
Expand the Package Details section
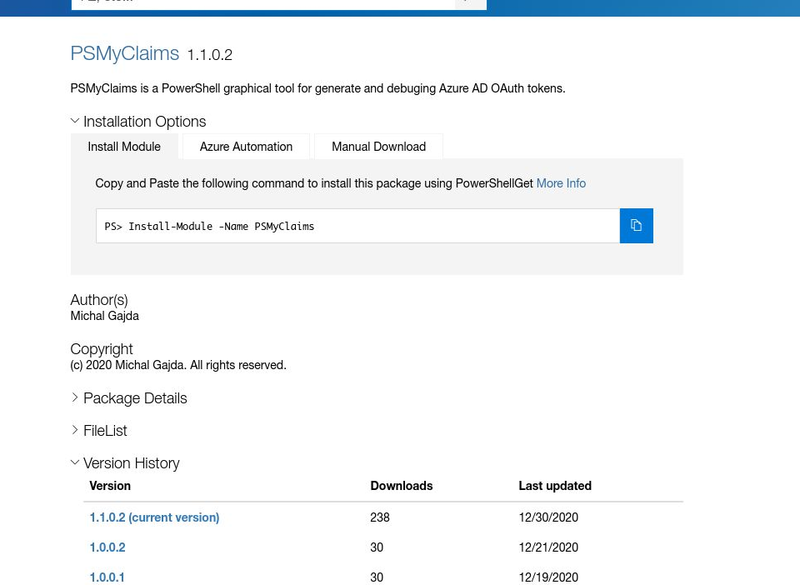point(129,398)
